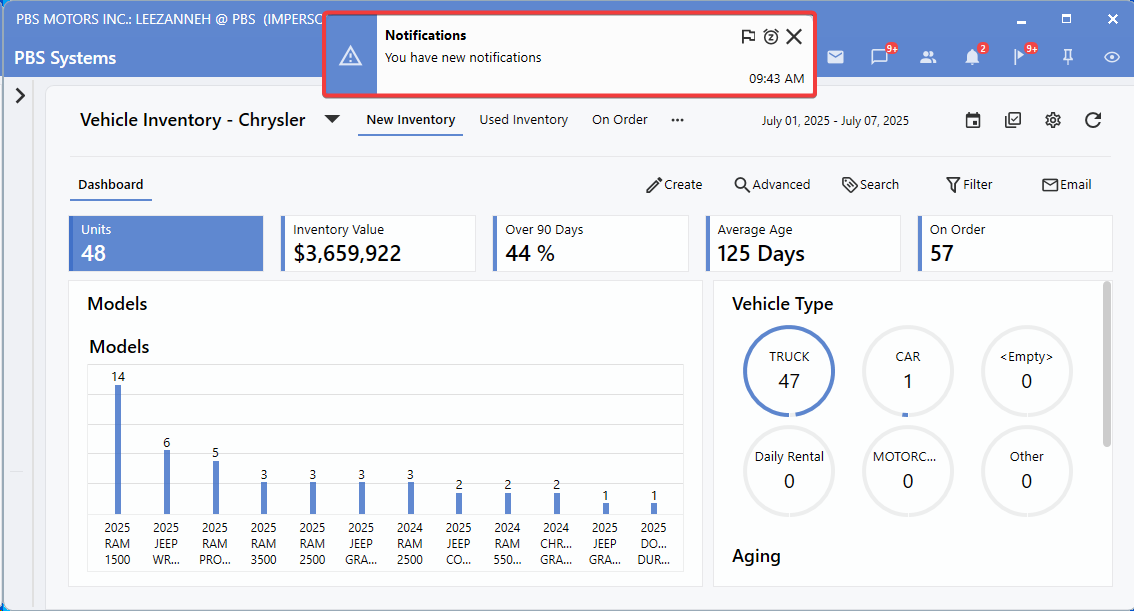Viewport: 1134px width, 611px height.
Task: Open the more tabs ellipsis menu
Action: point(678,120)
